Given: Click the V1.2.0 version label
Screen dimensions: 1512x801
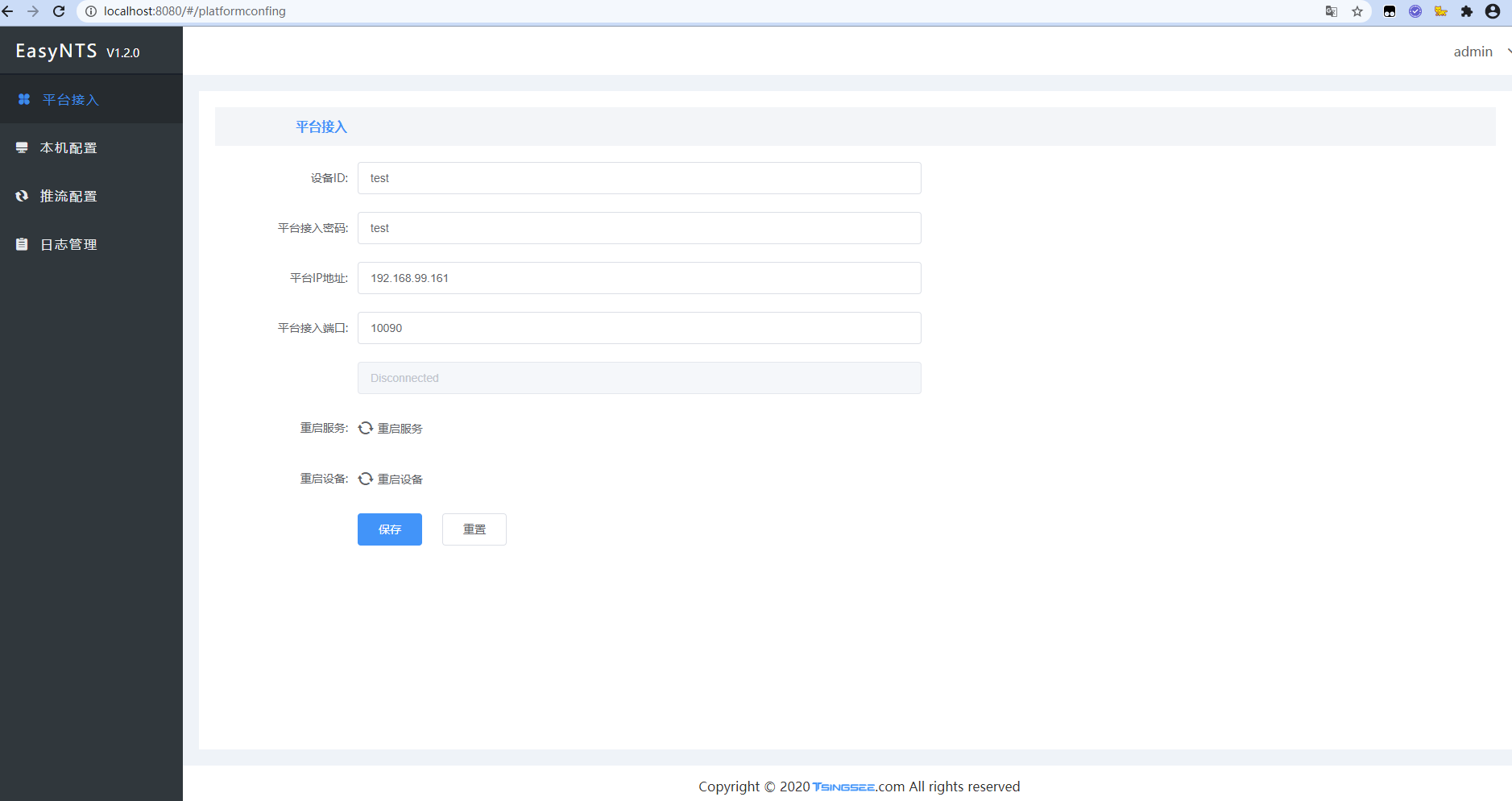Looking at the screenshot, I should click(x=123, y=52).
